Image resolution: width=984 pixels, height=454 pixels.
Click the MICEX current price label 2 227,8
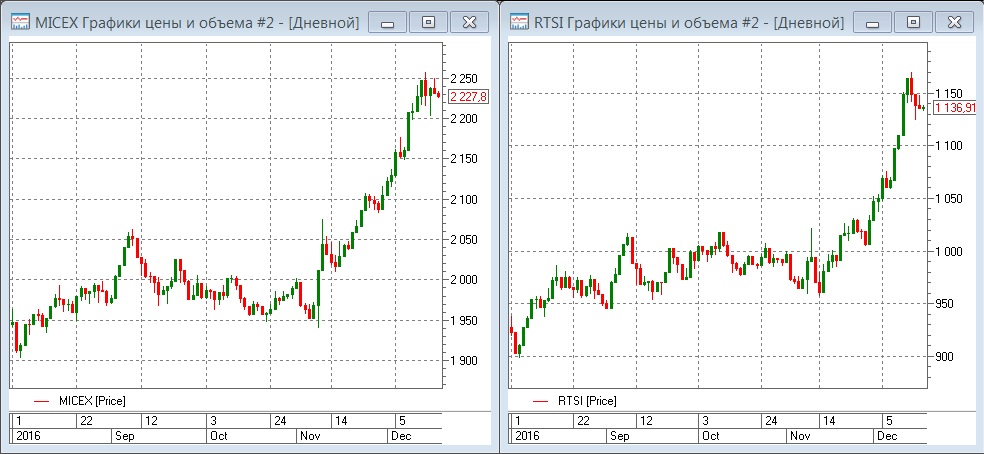coord(468,97)
